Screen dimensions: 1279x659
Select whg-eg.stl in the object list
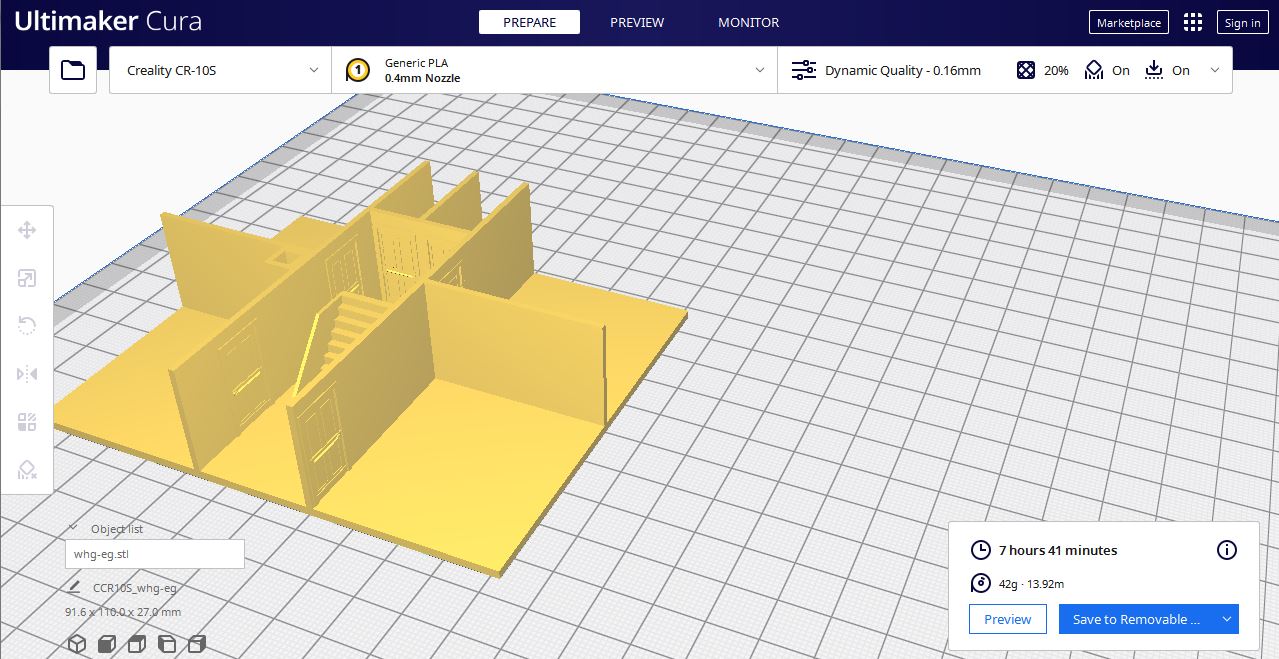coord(154,554)
